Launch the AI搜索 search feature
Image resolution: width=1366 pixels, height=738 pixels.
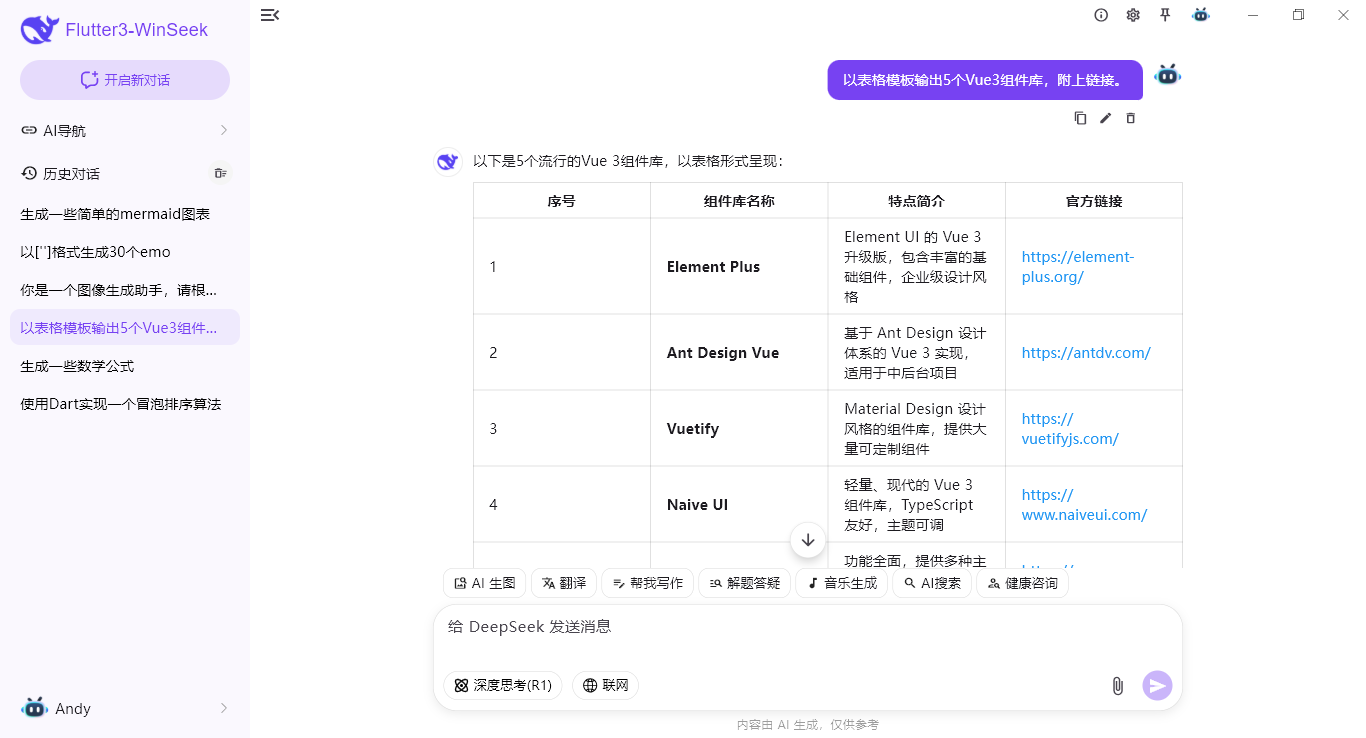(931, 583)
